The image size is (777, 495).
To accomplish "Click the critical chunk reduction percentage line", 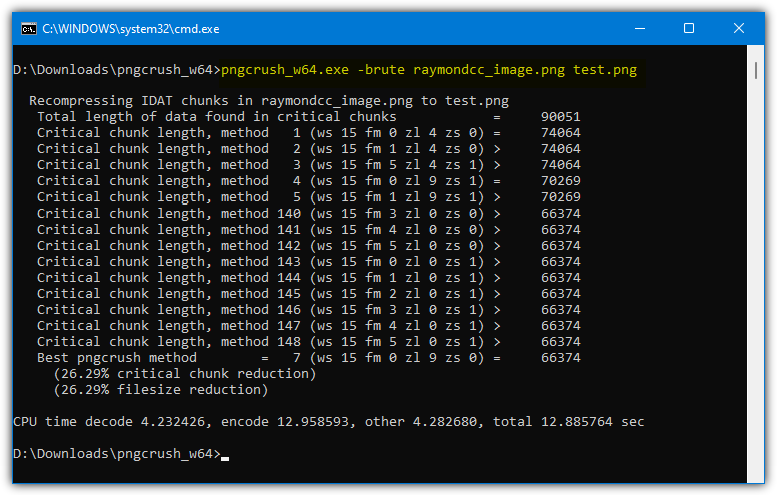I will 184,374.
